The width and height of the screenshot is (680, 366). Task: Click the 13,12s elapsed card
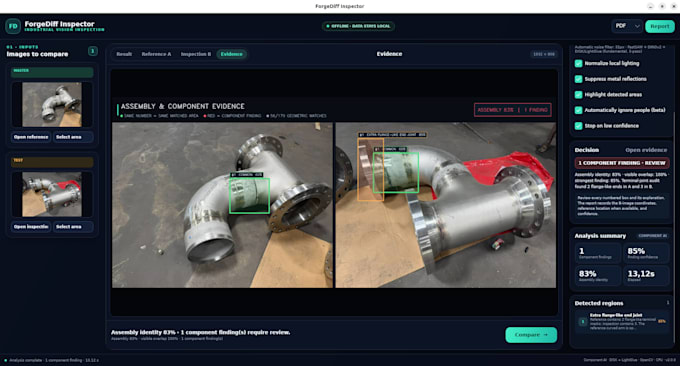pyautogui.click(x=646, y=276)
